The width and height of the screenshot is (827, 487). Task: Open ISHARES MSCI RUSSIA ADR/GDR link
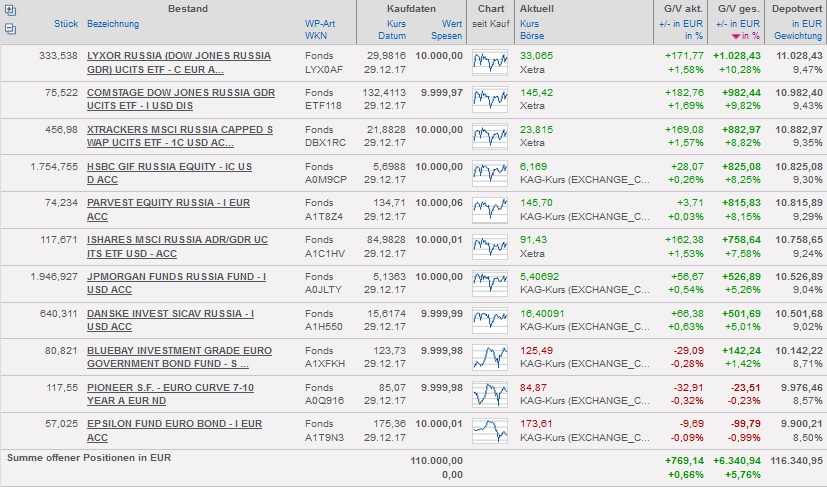click(x=177, y=246)
